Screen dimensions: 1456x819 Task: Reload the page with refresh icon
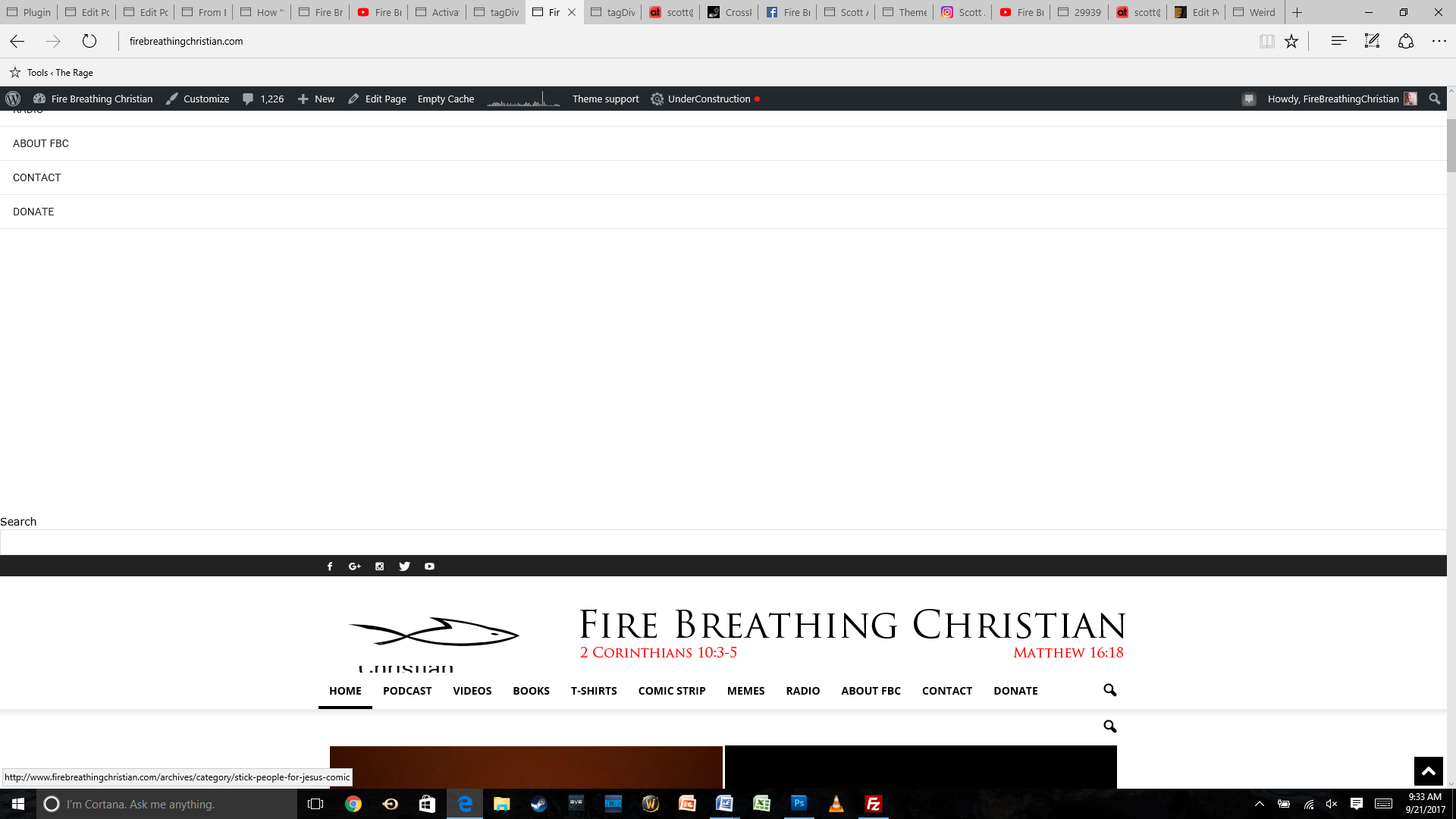click(89, 41)
